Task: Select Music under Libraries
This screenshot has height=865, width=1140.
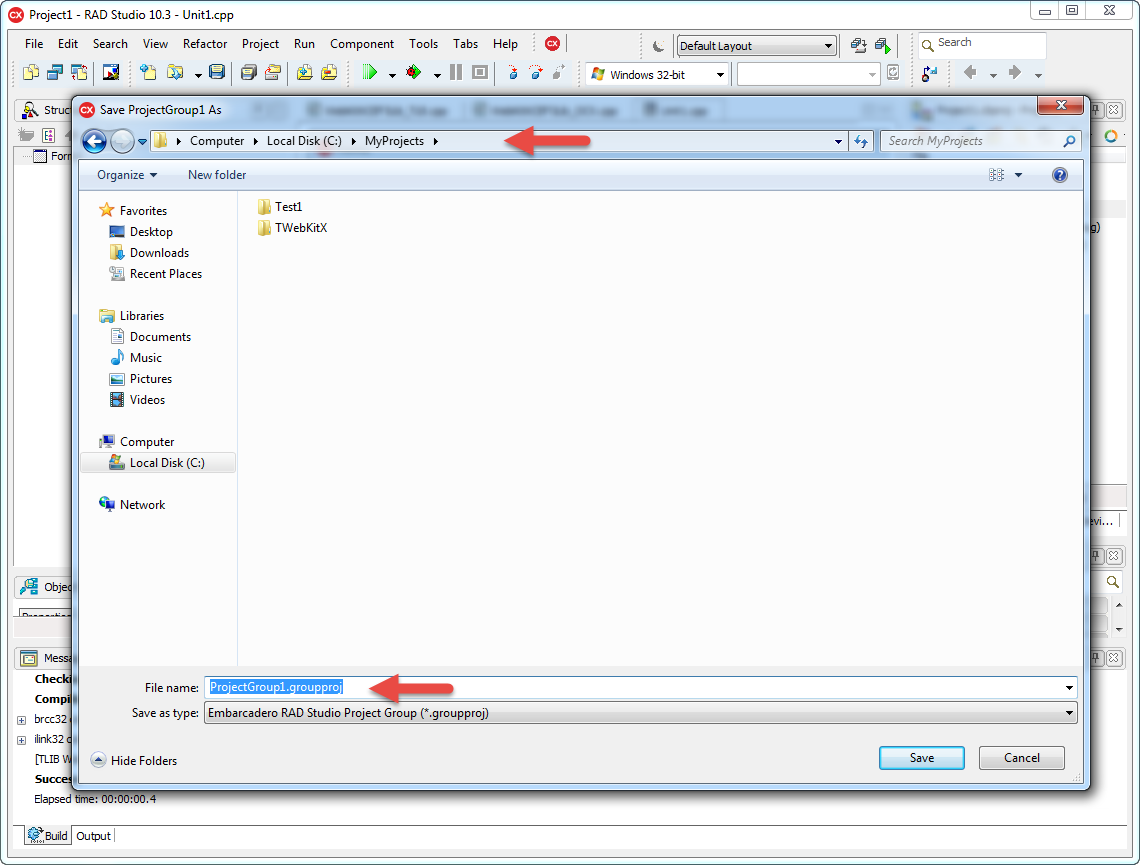Action: click(x=136, y=358)
